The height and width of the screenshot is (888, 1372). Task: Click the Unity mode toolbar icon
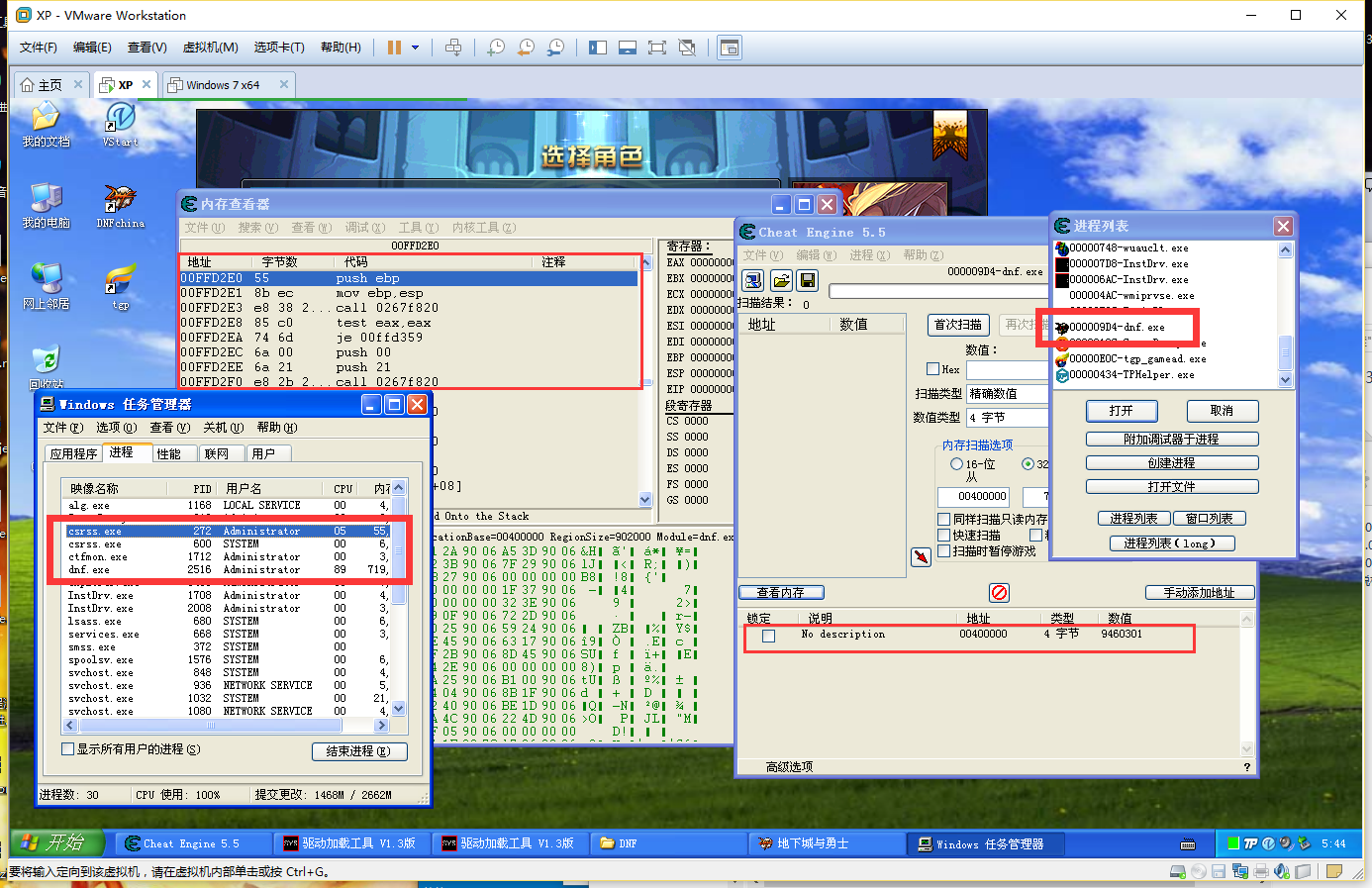click(687, 48)
